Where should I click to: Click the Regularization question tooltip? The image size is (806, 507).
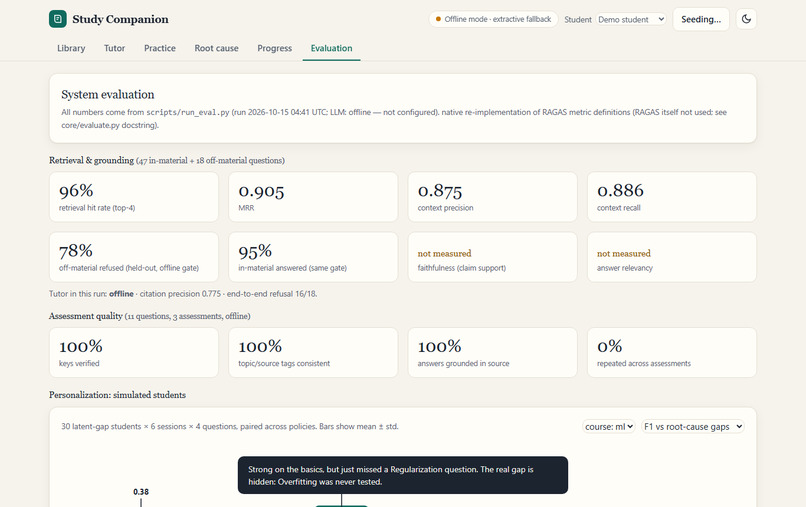click(402, 475)
